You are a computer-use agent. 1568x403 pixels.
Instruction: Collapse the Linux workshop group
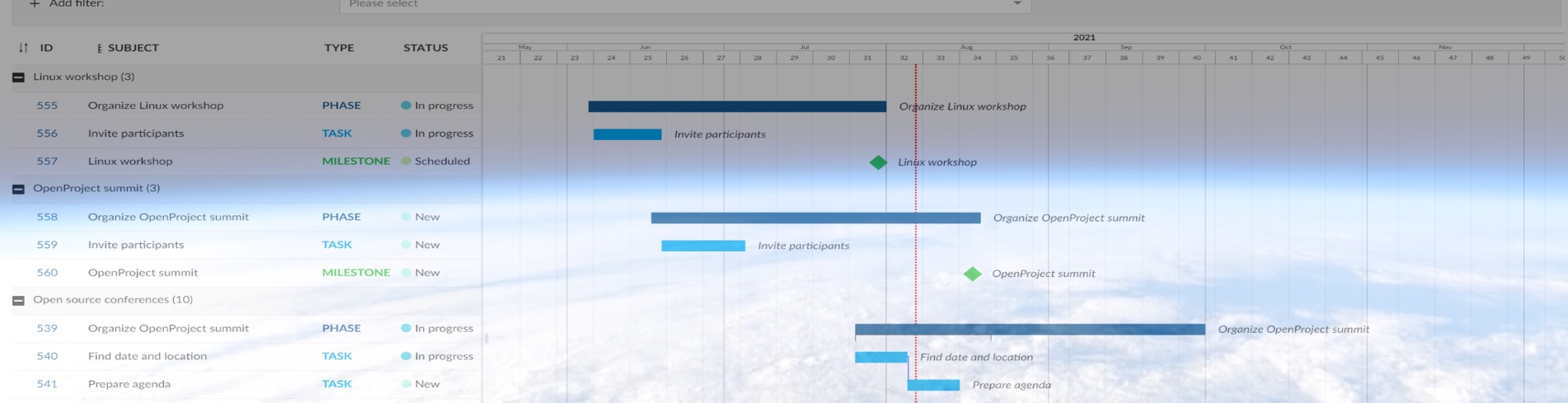pos(18,77)
